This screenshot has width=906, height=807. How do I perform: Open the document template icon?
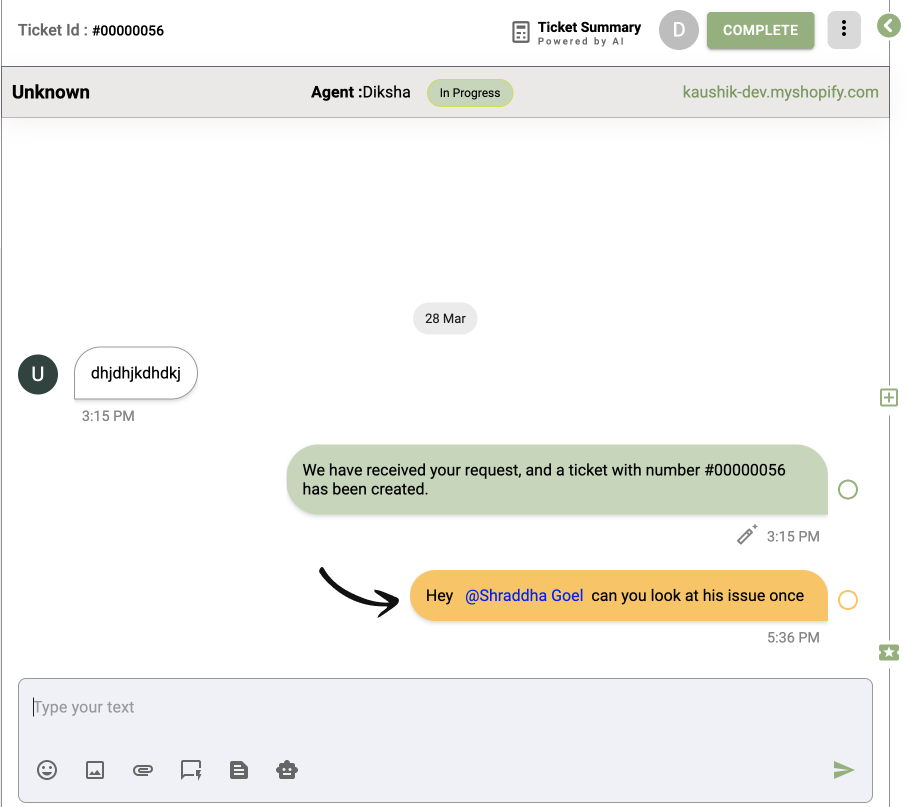click(x=239, y=770)
